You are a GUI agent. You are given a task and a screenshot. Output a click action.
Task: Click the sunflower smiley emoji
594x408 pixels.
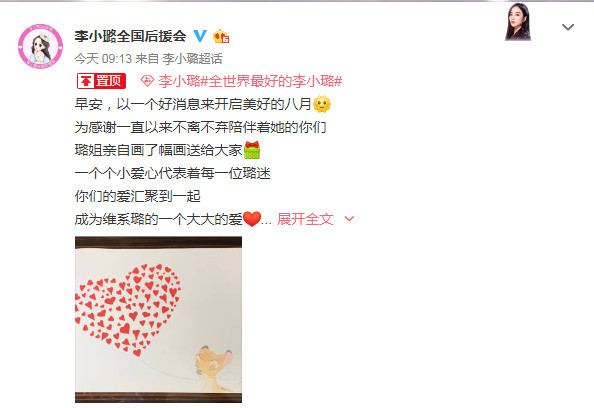pyautogui.click(x=322, y=104)
